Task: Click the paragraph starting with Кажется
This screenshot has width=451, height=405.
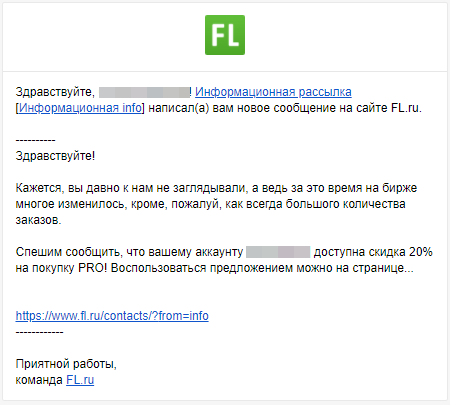Action: coord(216,204)
